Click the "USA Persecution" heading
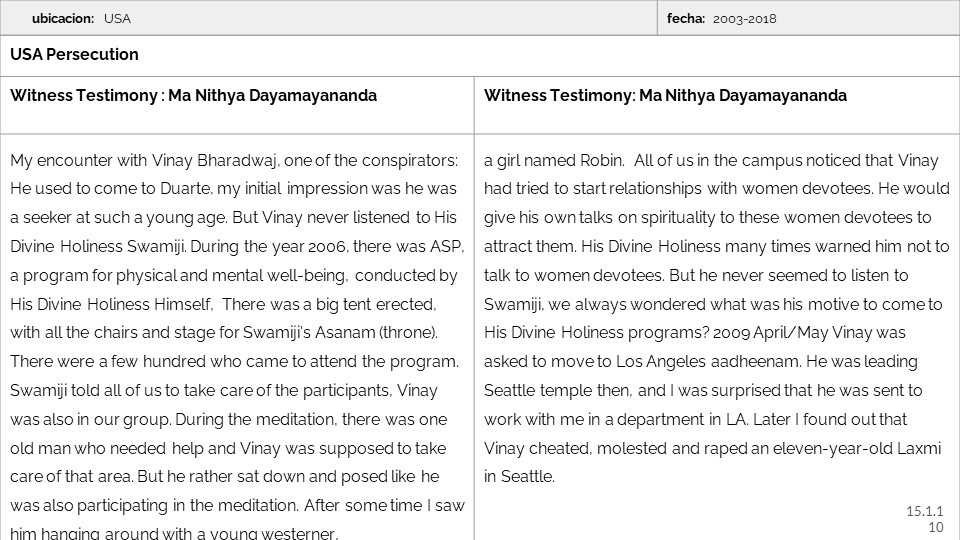This screenshot has width=960, height=540. click(74, 55)
